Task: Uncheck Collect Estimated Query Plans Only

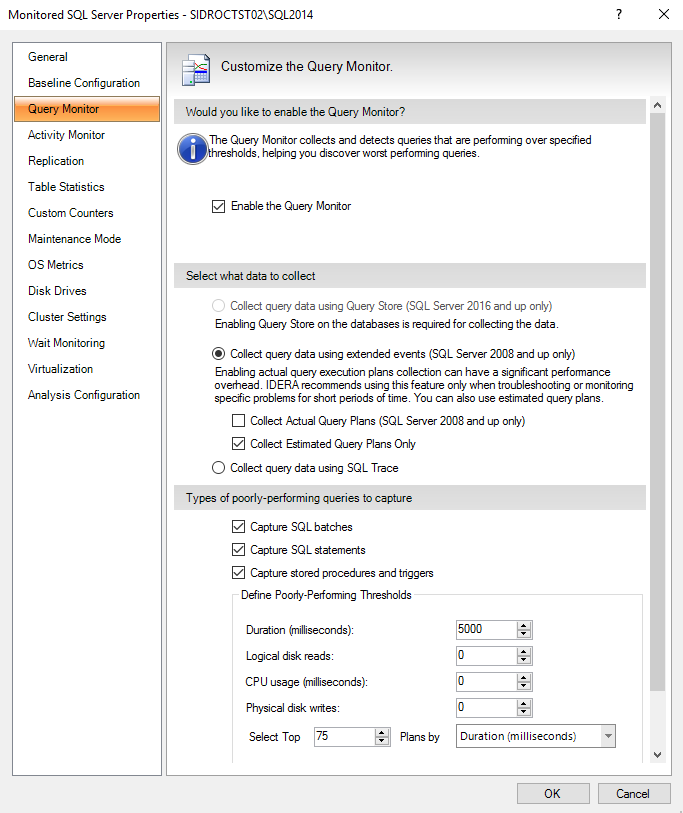Action: click(x=239, y=444)
